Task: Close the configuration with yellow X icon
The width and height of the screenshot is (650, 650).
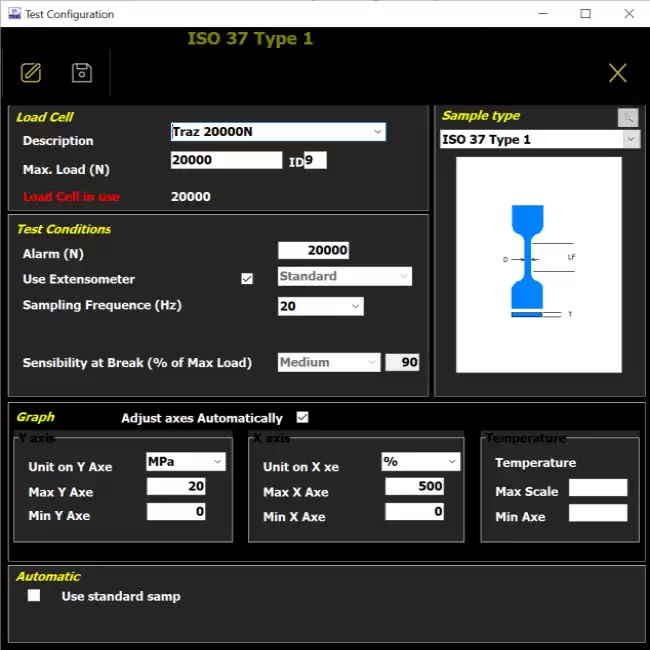Action: click(617, 72)
